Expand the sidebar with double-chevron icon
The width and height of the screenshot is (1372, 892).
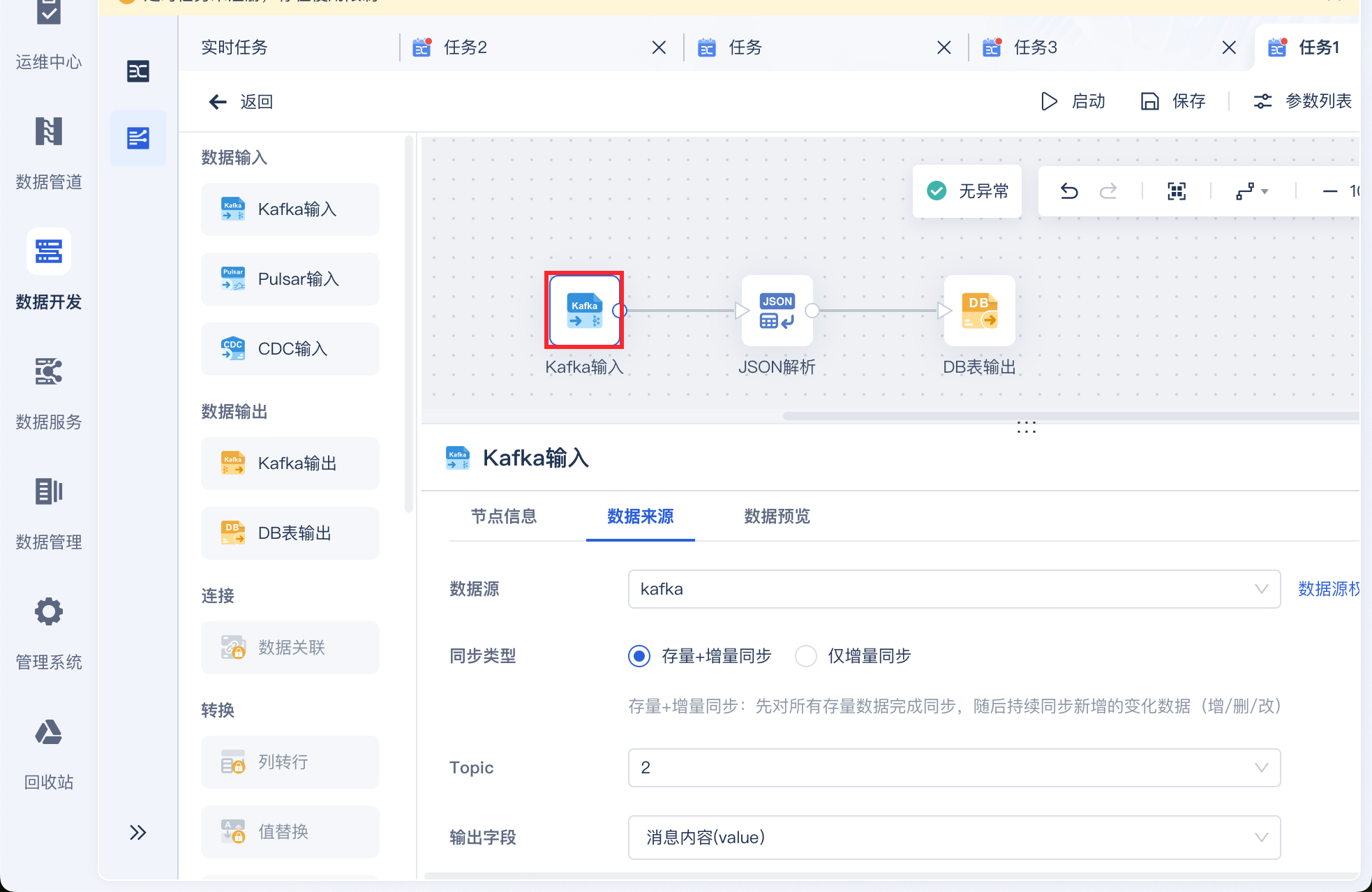[137, 832]
